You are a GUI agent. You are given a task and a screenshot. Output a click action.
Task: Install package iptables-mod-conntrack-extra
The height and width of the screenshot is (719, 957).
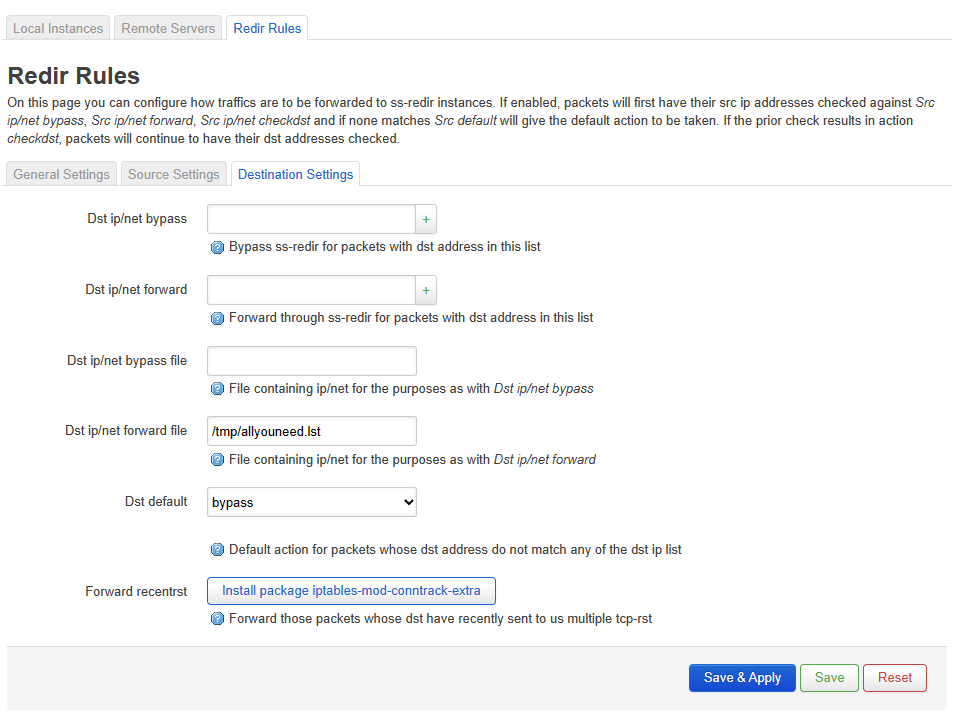[351, 591]
